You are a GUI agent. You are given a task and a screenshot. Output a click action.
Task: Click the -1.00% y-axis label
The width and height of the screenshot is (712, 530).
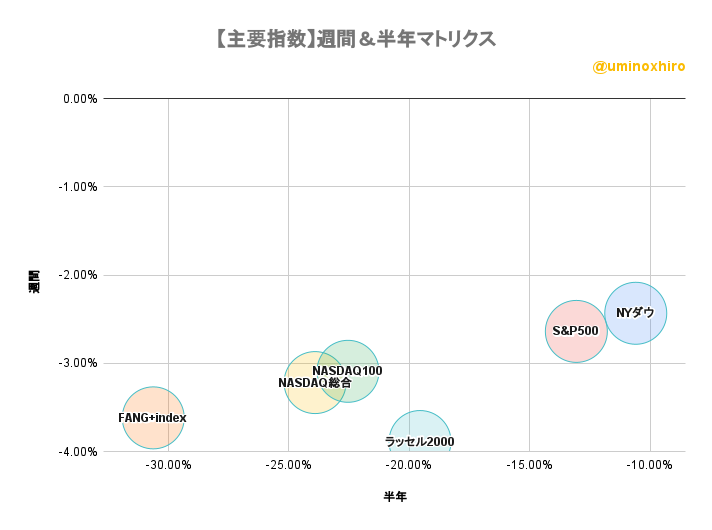pyautogui.click(x=78, y=187)
